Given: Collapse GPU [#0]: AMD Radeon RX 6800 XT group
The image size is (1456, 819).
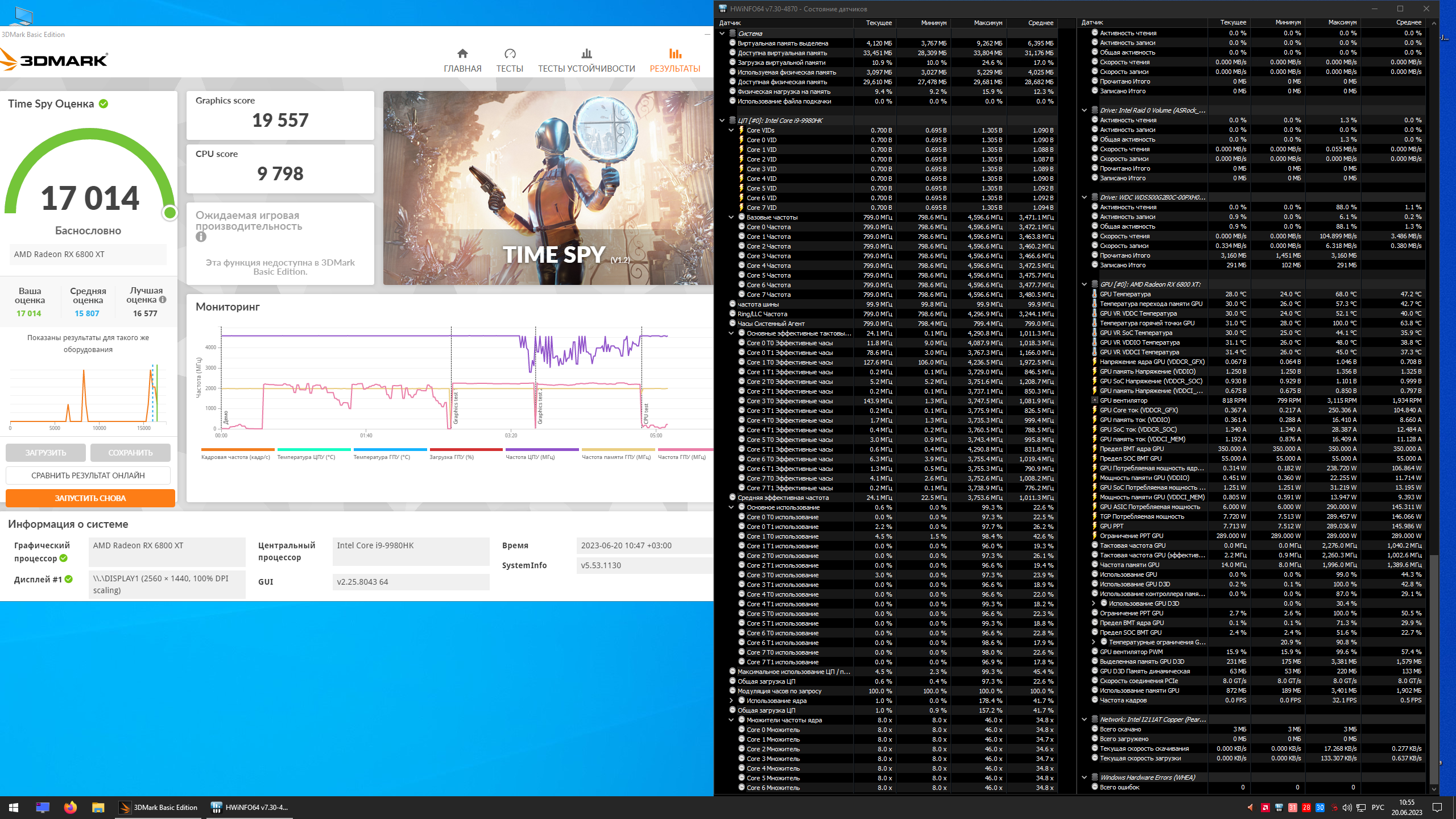Looking at the screenshot, I should tap(1085, 284).
